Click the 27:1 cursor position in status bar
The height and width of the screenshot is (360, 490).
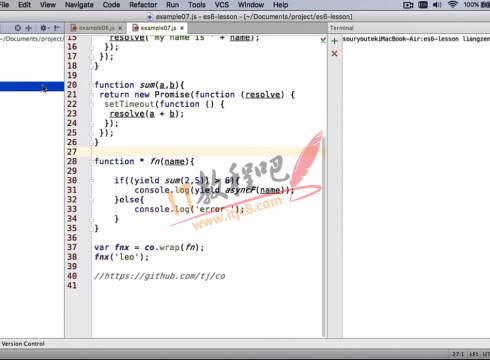point(458,354)
